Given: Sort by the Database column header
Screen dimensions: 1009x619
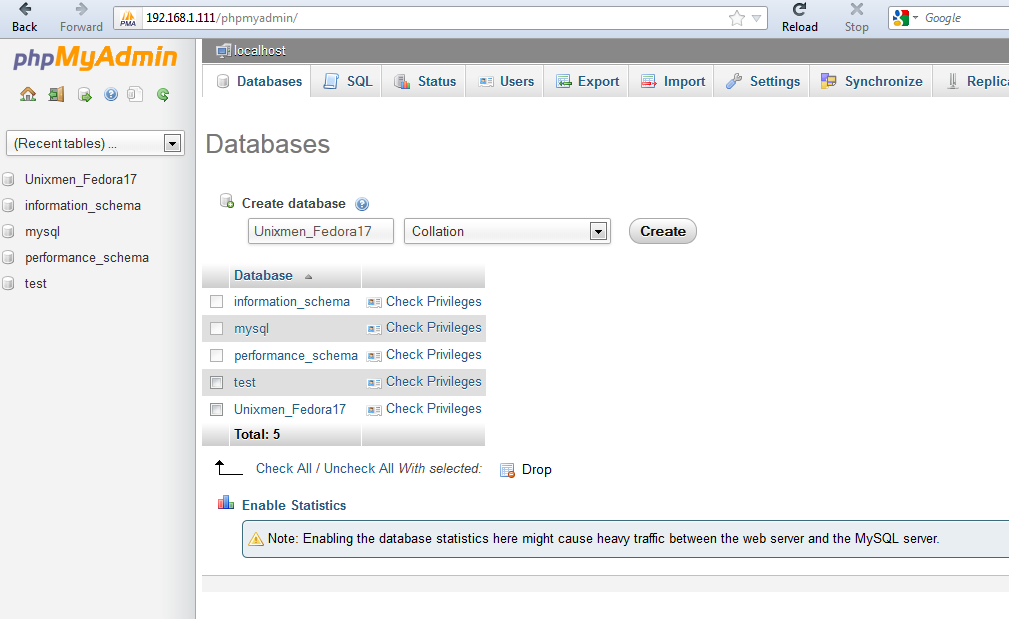Looking at the screenshot, I should click(263, 275).
